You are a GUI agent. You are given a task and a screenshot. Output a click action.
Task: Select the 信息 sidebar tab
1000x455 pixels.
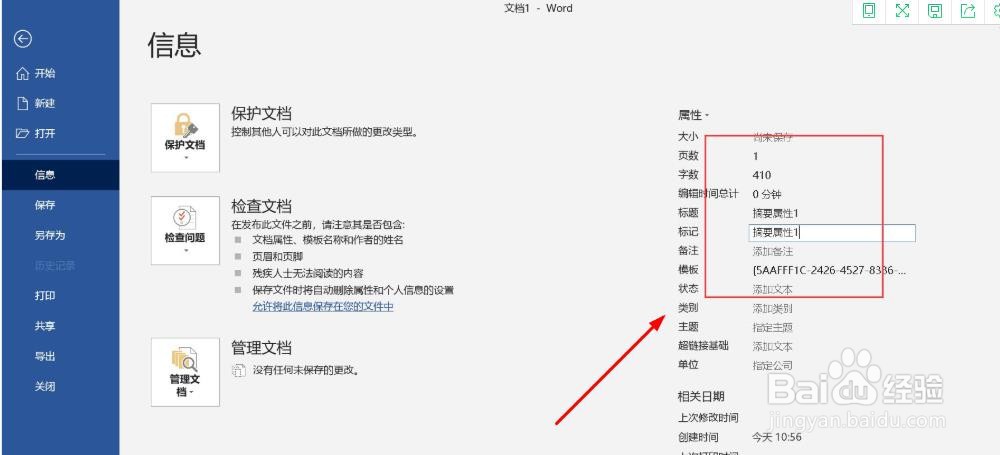(x=60, y=175)
